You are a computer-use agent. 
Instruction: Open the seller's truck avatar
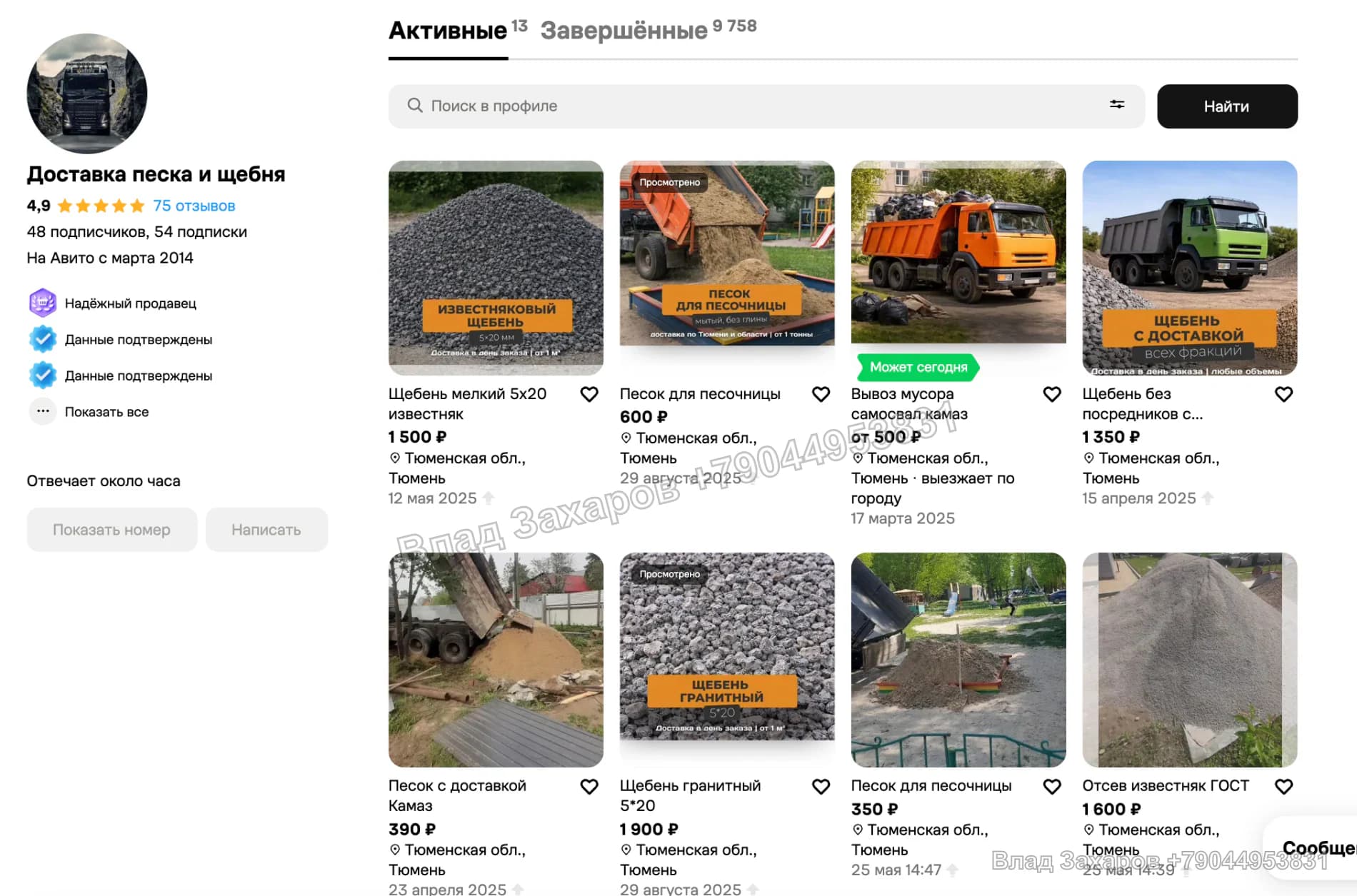click(87, 94)
